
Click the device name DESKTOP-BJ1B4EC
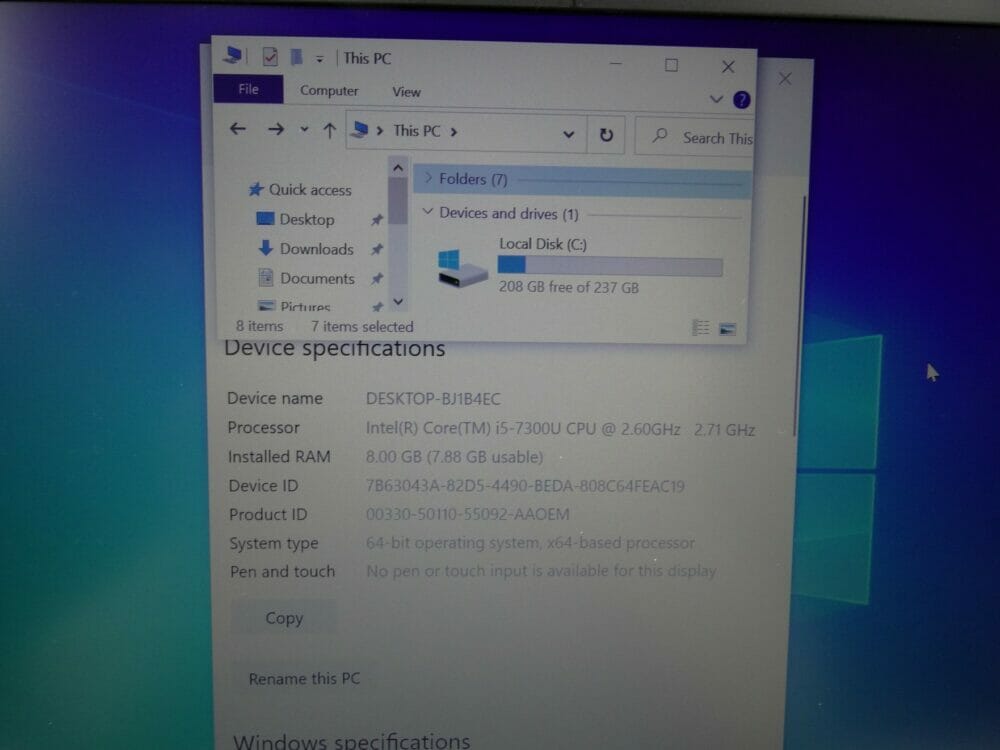pyautogui.click(x=433, y=399)
